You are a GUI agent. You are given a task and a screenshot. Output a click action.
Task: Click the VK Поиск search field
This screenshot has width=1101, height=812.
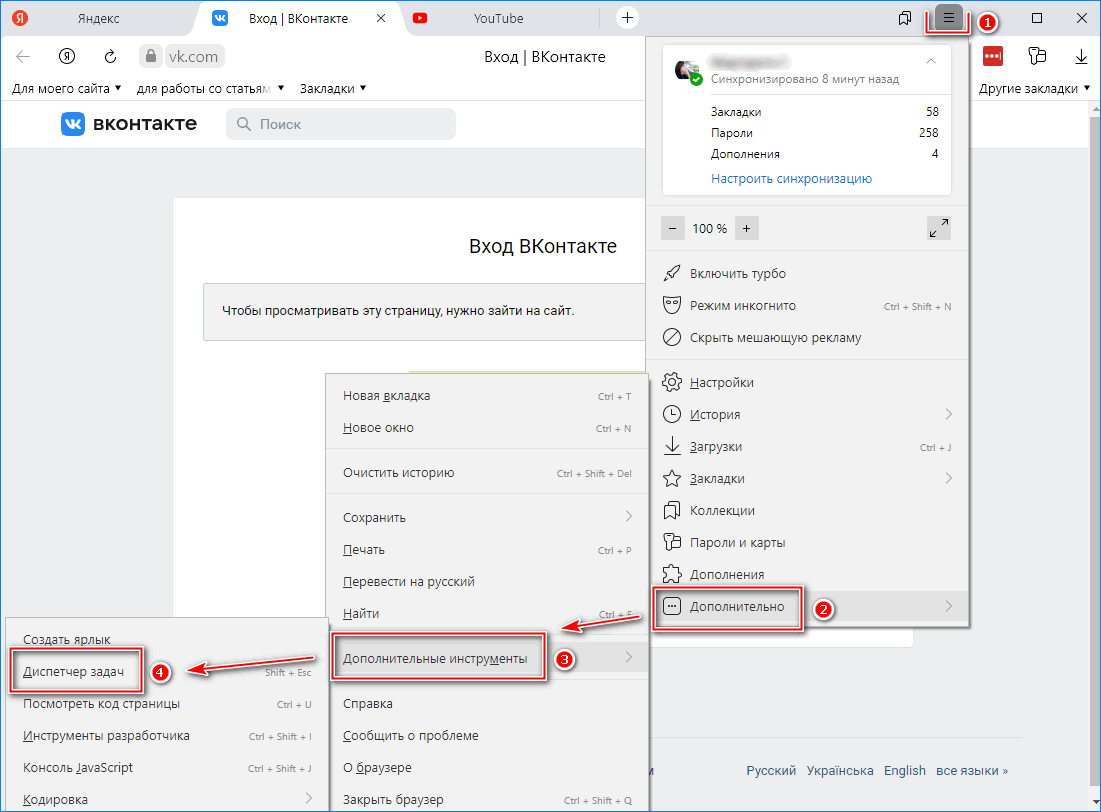(x=341, y=124)
